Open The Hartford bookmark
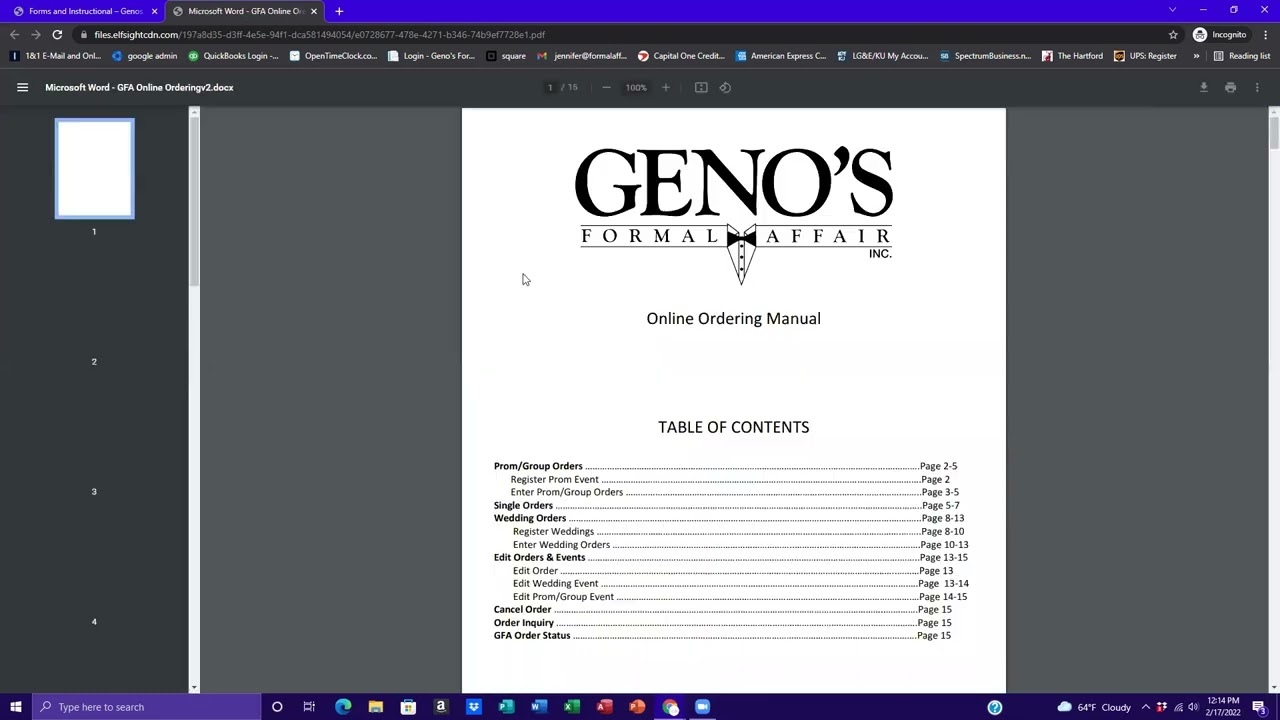Viewport: 1280px width, 720px height. point(1073,56)
